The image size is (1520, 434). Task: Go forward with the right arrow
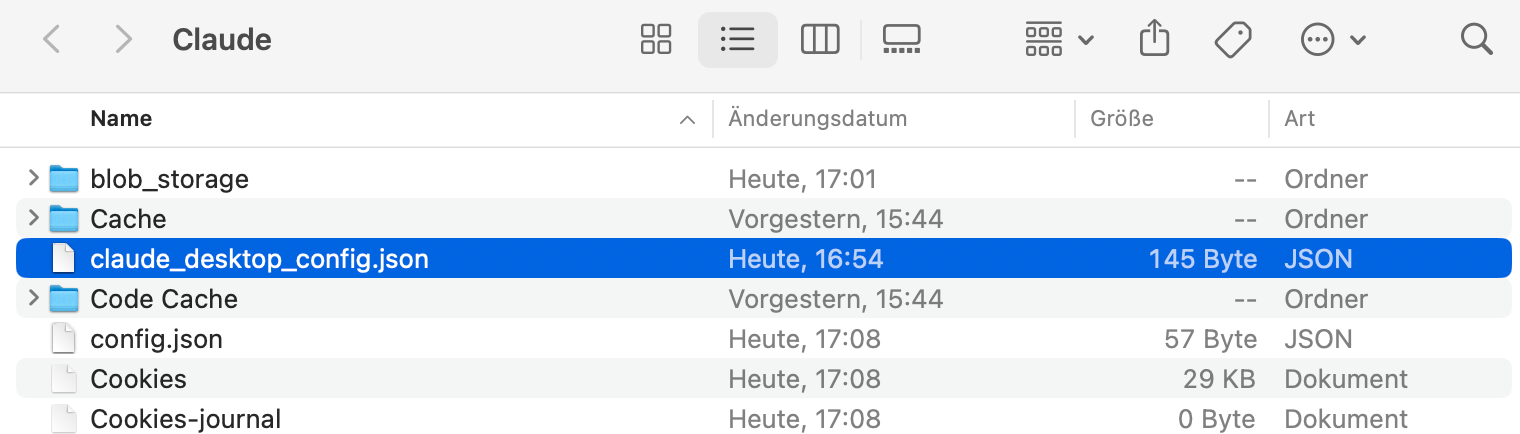(124, 40)
